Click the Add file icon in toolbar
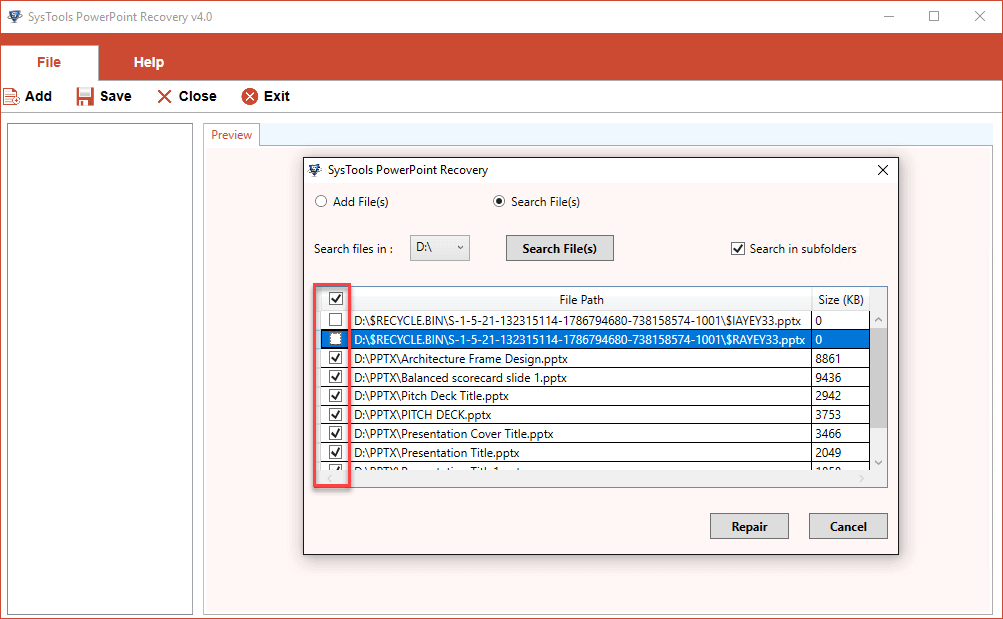This screenshot has height=619, width=1003. (12, 97)
